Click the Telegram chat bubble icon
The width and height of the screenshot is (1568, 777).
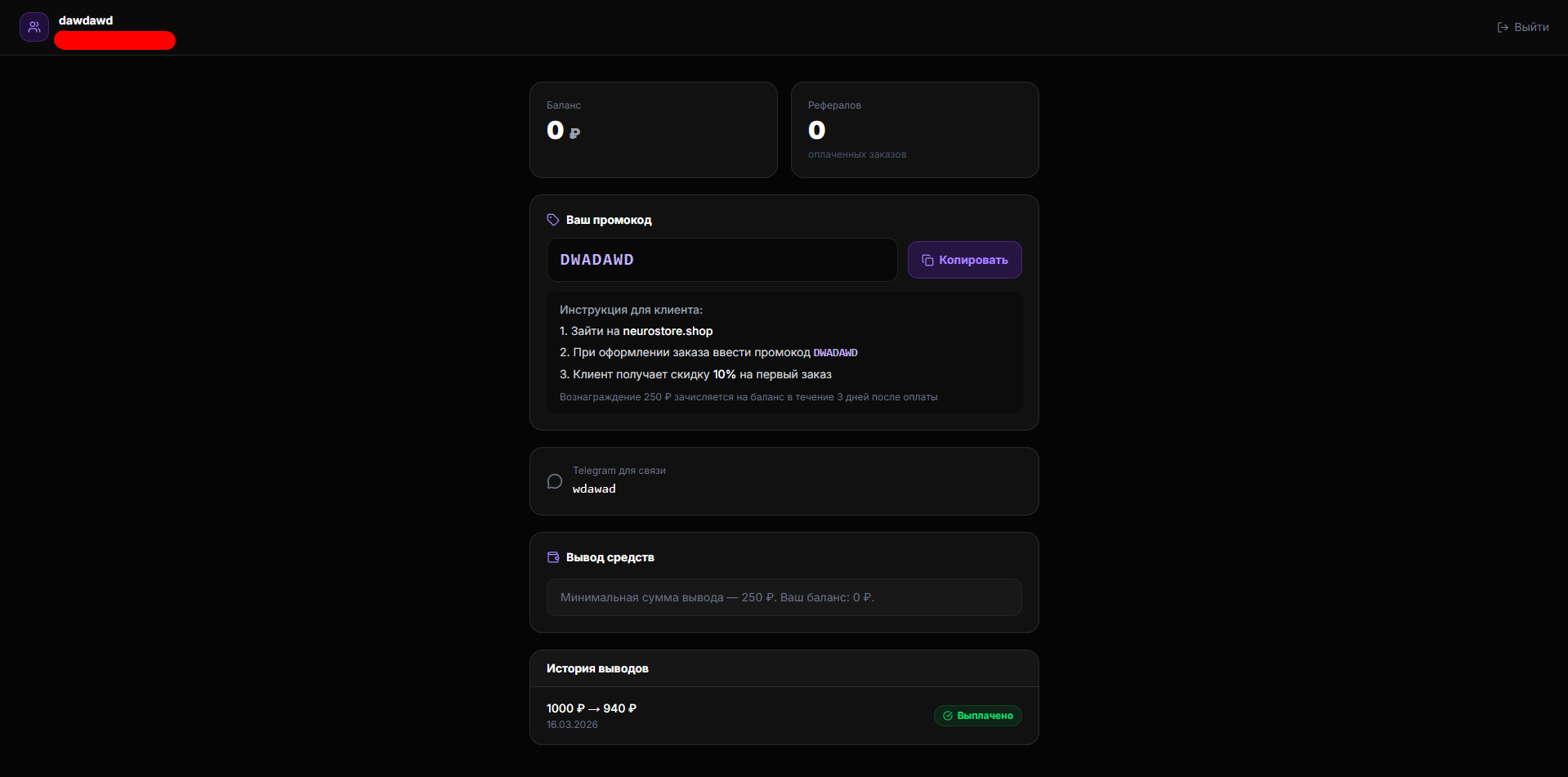(555, 481)
